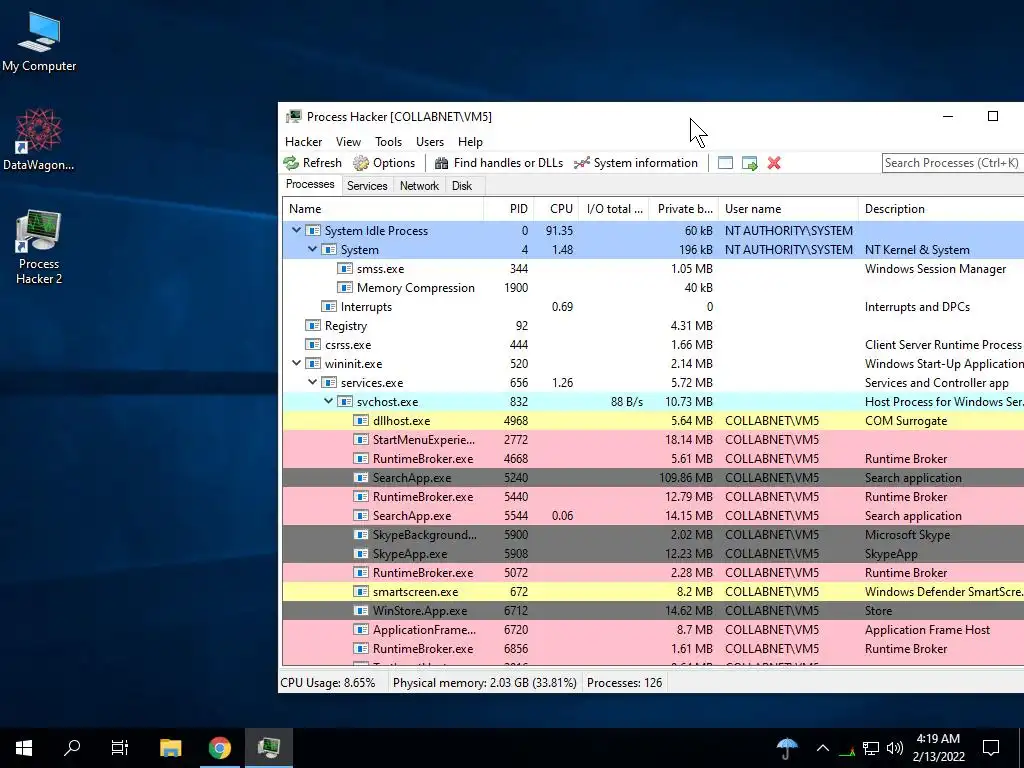The width and height of the screenshot is (1024, 768).
Task: Click the find window and thread icon
Action: click(x=749, y=163)
